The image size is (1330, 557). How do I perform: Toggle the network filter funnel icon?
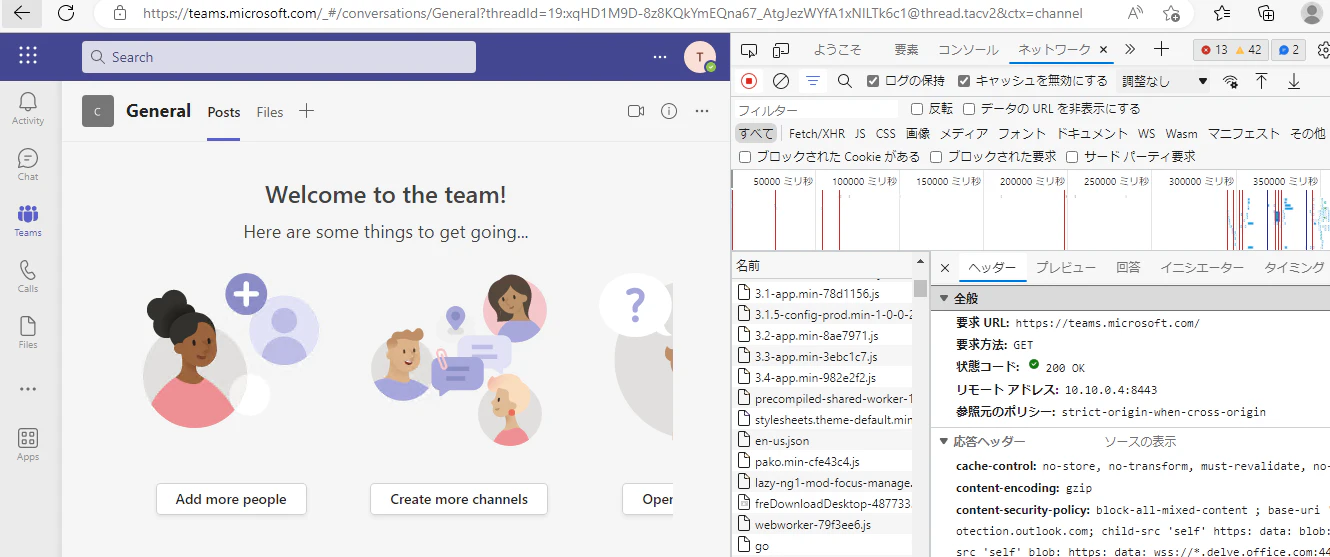point(813,81)
